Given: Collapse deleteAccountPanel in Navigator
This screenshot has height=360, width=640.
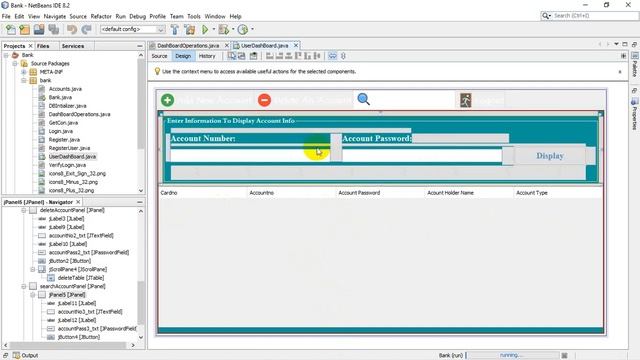Looking at the screenshot, I should 24,210.
